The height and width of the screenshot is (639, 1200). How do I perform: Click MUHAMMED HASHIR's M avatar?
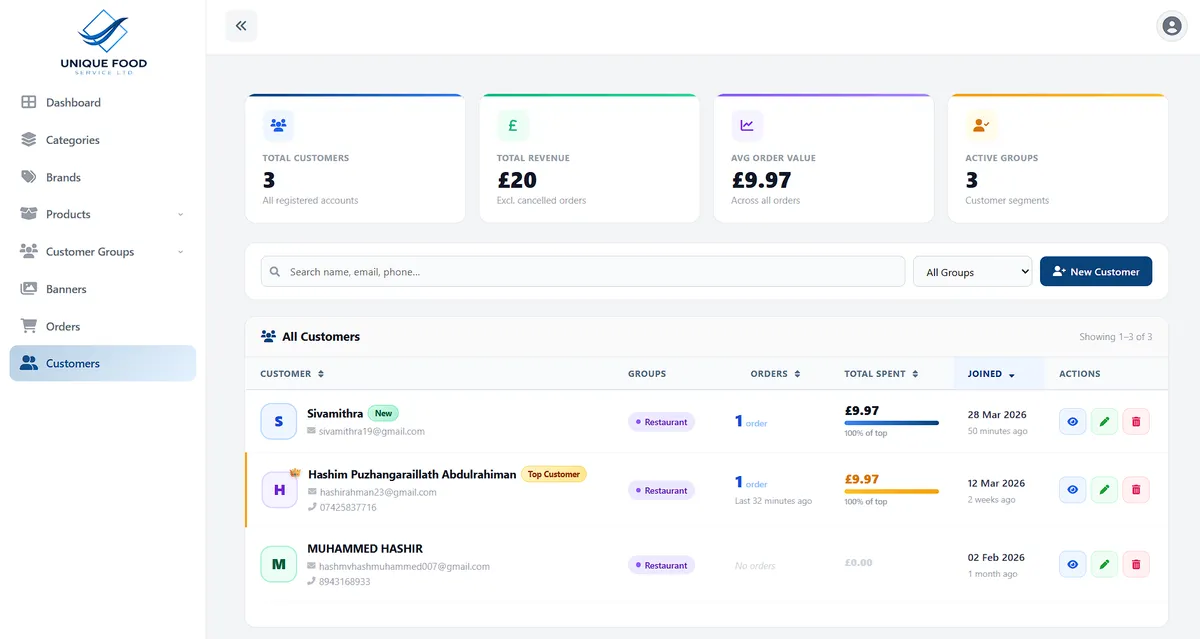pos(278,564)
